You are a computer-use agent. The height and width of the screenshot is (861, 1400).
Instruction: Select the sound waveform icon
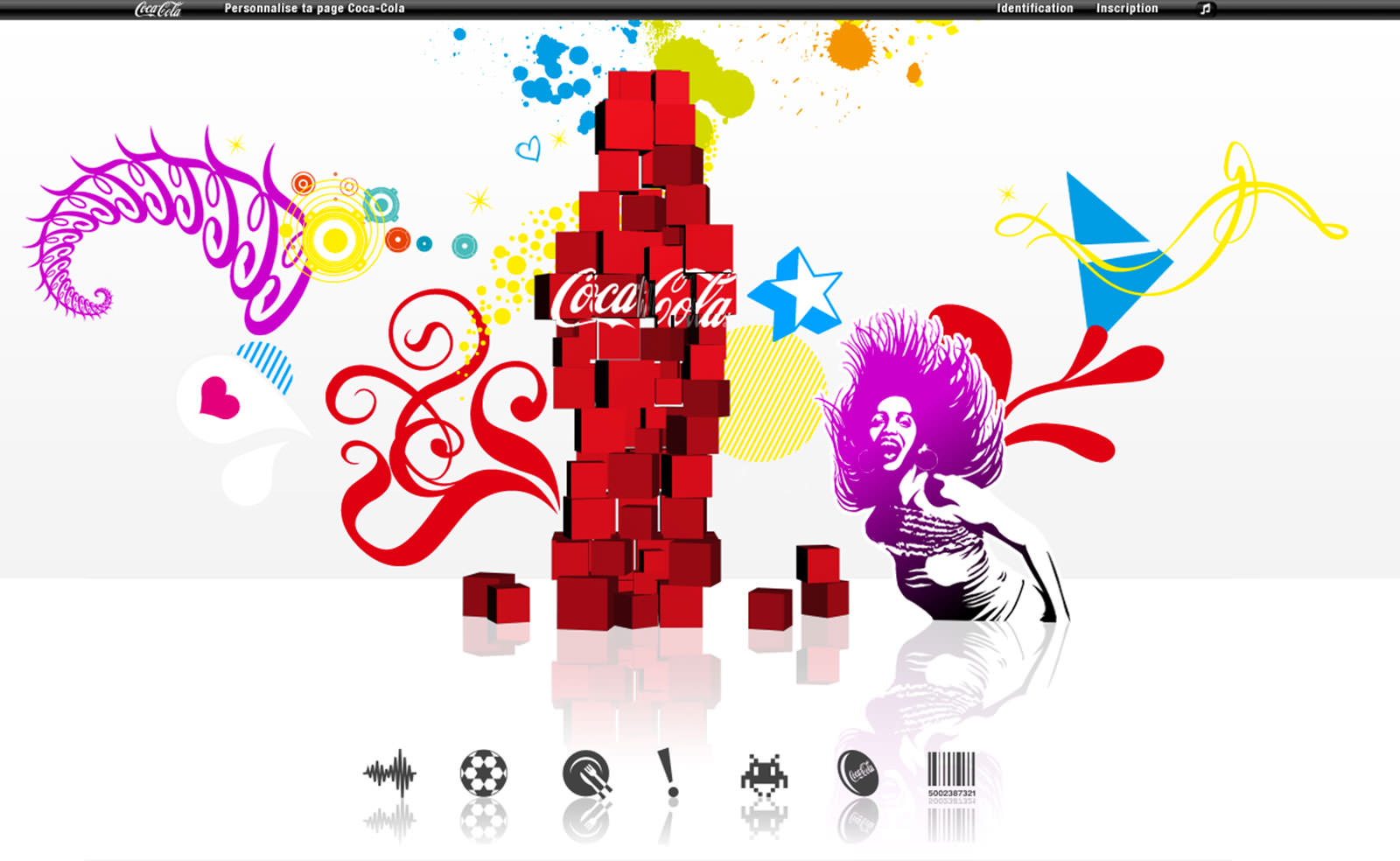coord(390,773)
